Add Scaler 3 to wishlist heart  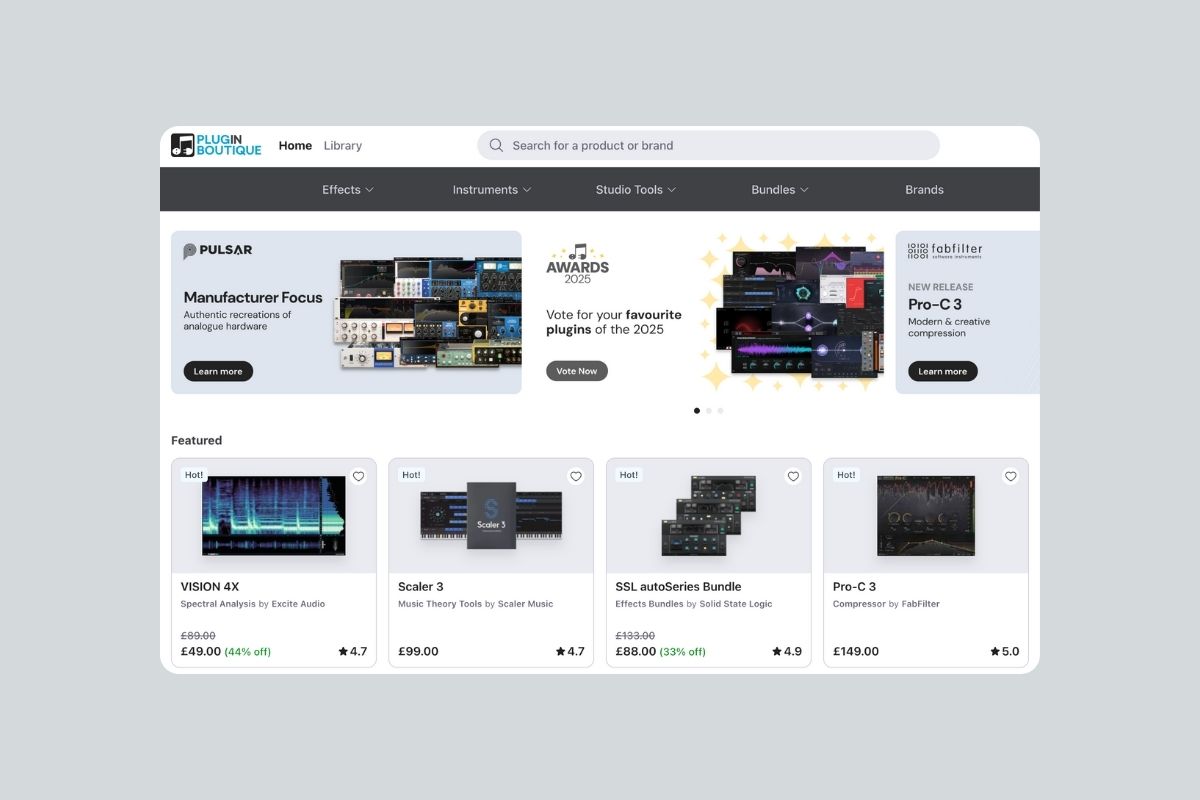pyautogui.click(x=575, y=476)
